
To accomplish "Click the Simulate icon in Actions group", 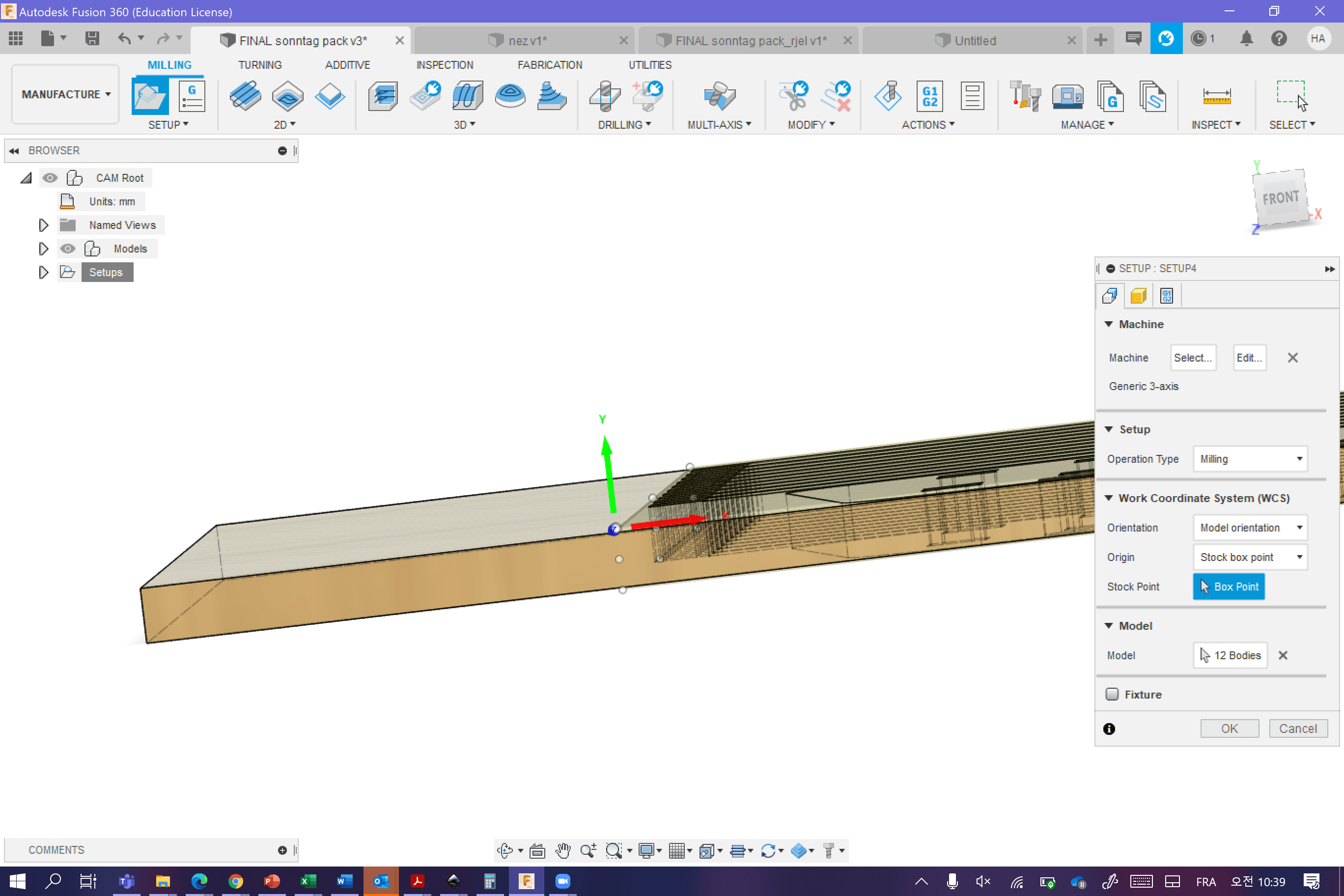I will tap(888, 96).
